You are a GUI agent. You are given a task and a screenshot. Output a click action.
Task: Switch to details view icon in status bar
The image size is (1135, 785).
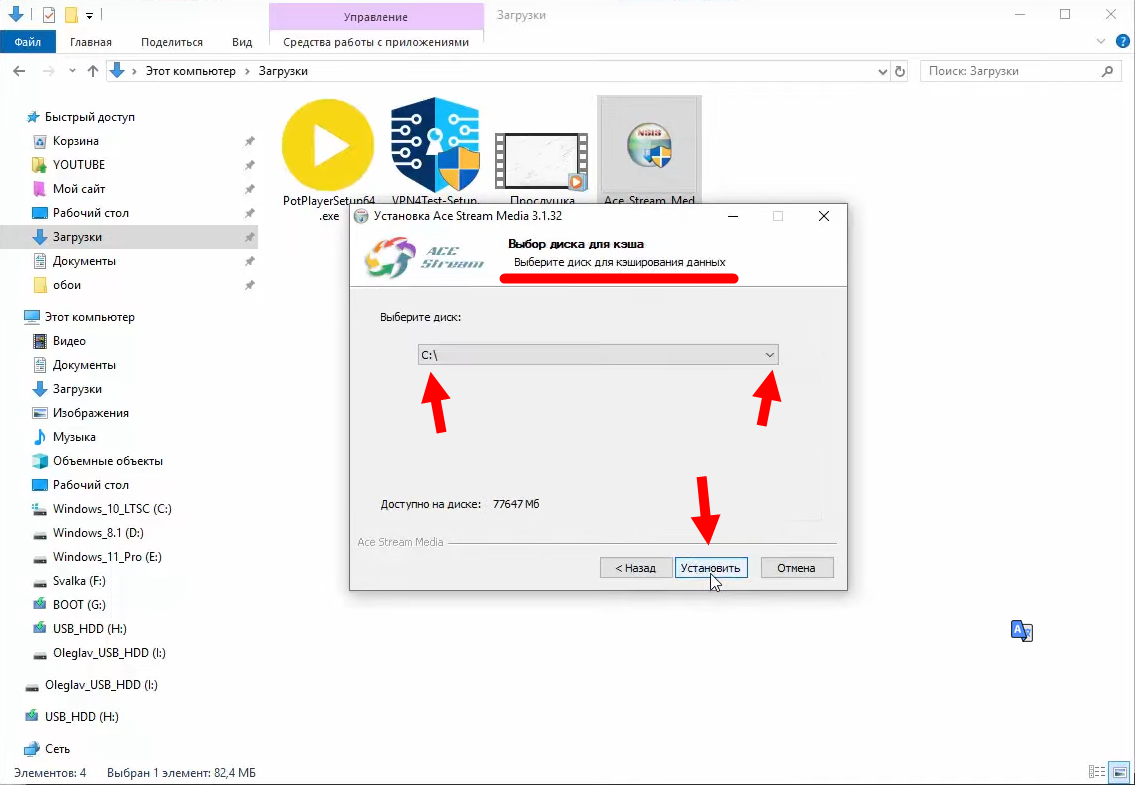1097,773
